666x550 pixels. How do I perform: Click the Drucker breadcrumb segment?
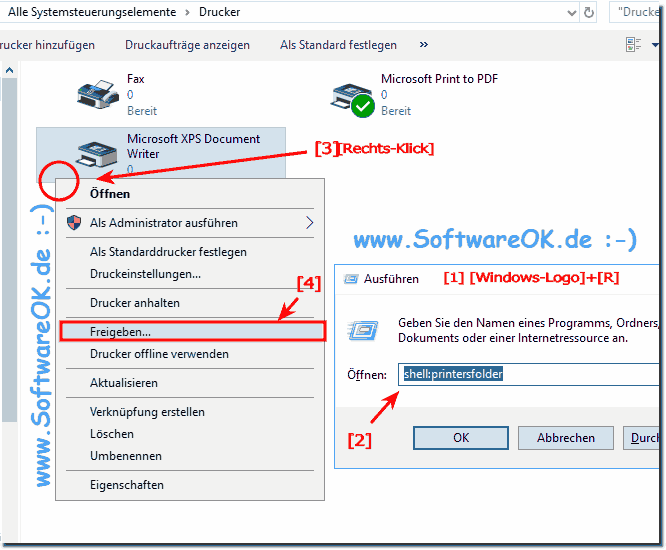point(220,12)
